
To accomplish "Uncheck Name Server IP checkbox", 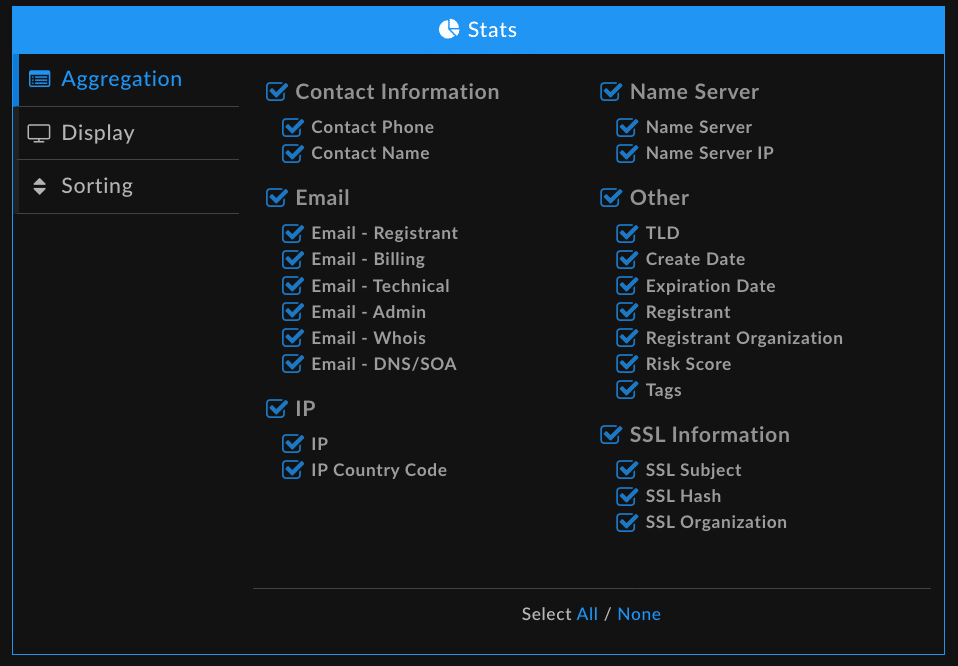I will pyautogui.click(x=627, y=153).
